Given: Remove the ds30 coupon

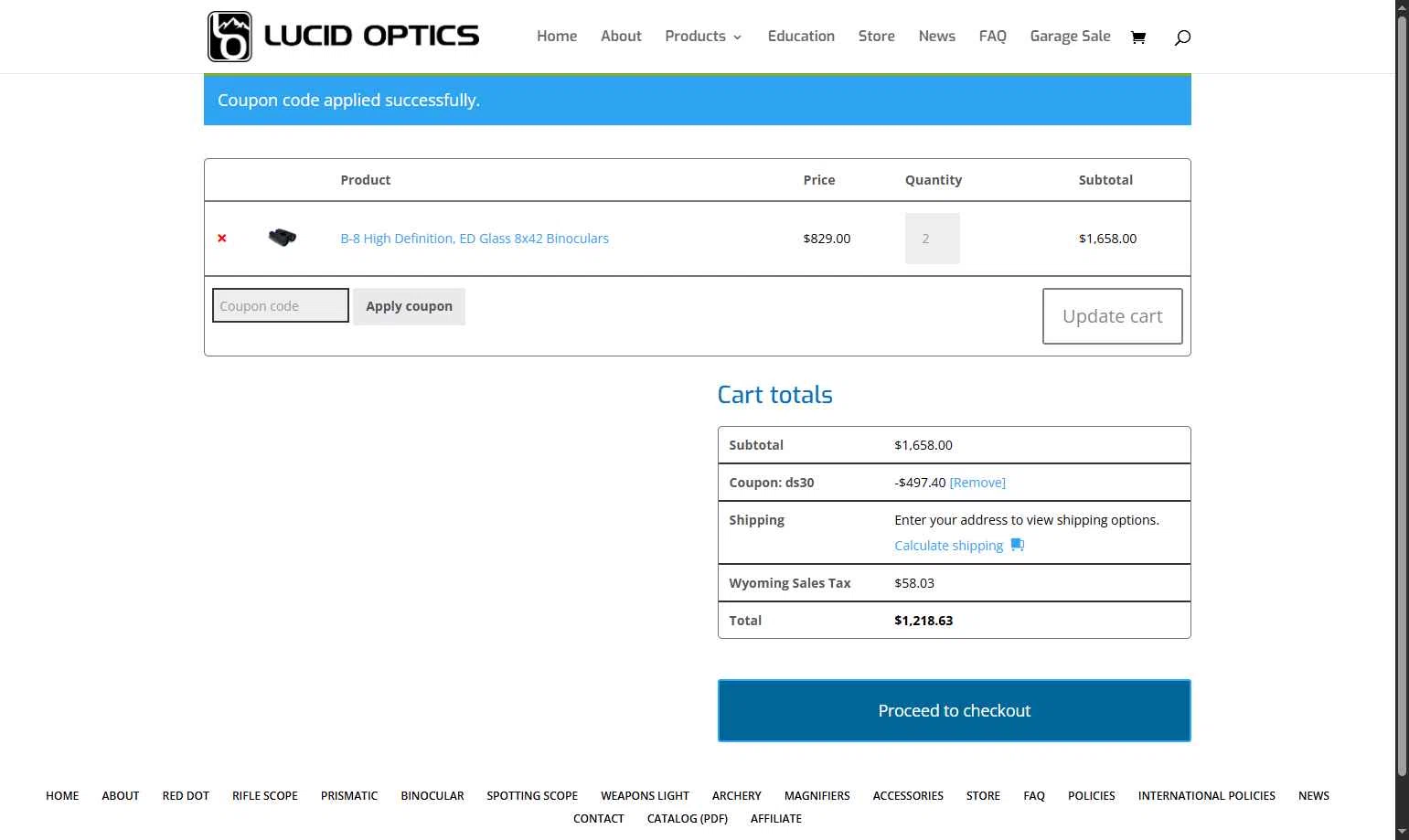Looking at the screenshot, I should pyautogui.click(x=977, y=483).
